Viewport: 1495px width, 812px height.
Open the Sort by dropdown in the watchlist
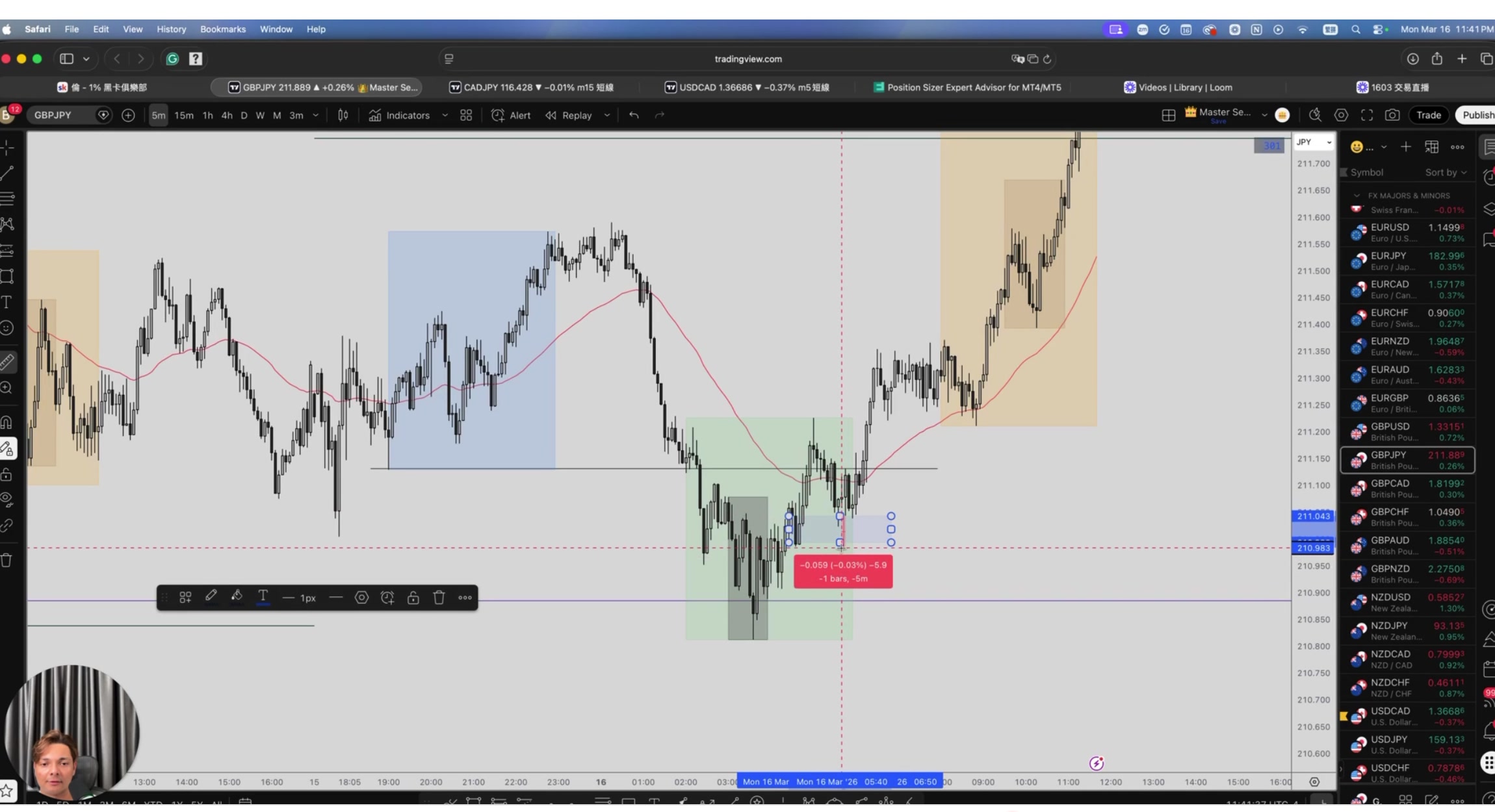1446,172
